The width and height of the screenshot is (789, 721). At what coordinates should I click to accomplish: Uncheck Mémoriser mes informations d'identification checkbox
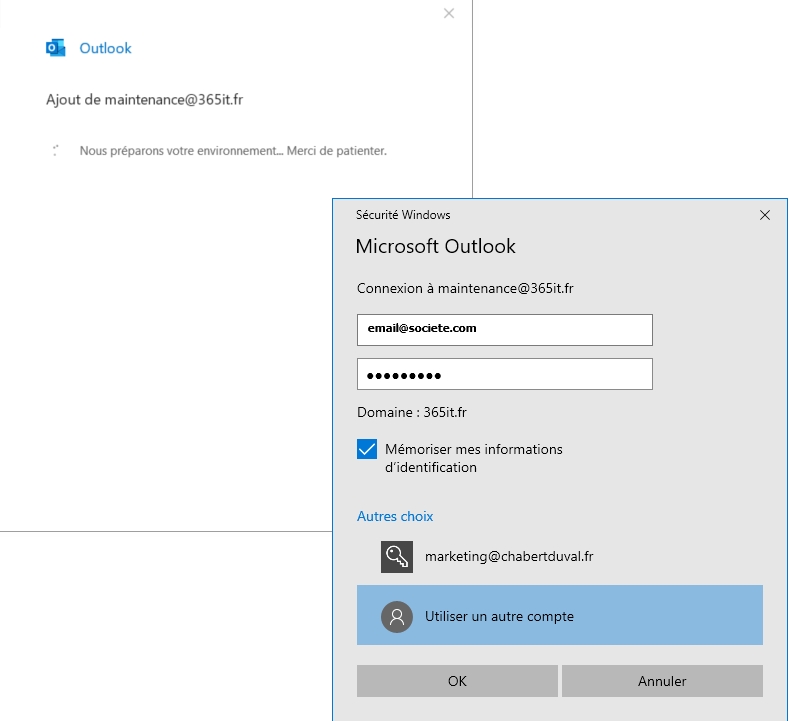pyautogui.click(x=367, y=450)
